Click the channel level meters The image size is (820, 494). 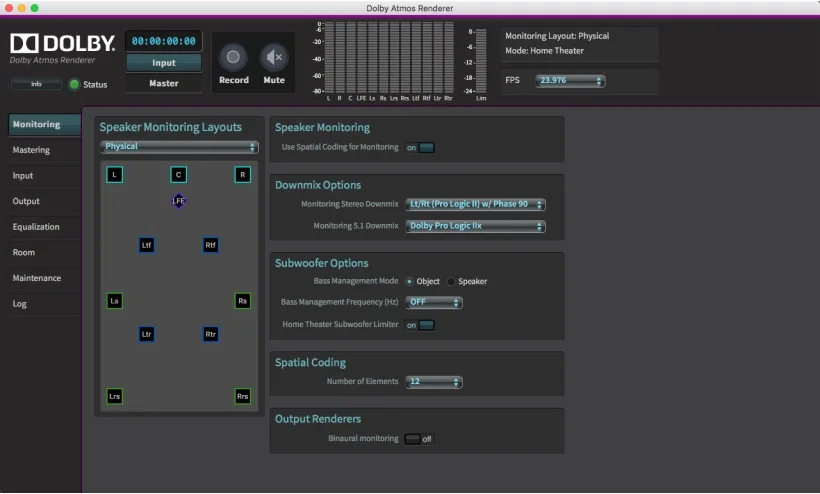389,58
